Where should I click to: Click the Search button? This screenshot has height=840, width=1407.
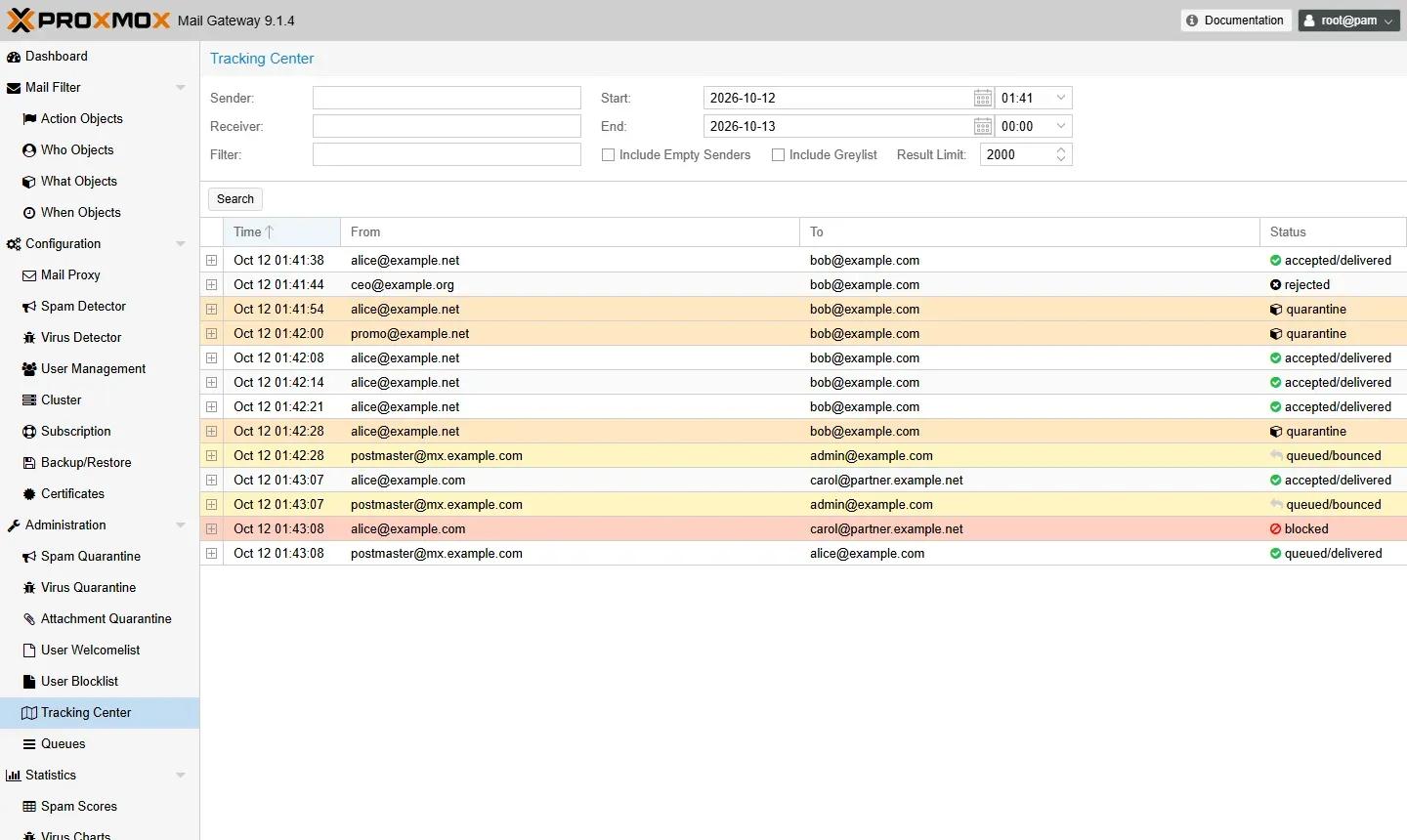pyautogui.click(x=235, y=199)
